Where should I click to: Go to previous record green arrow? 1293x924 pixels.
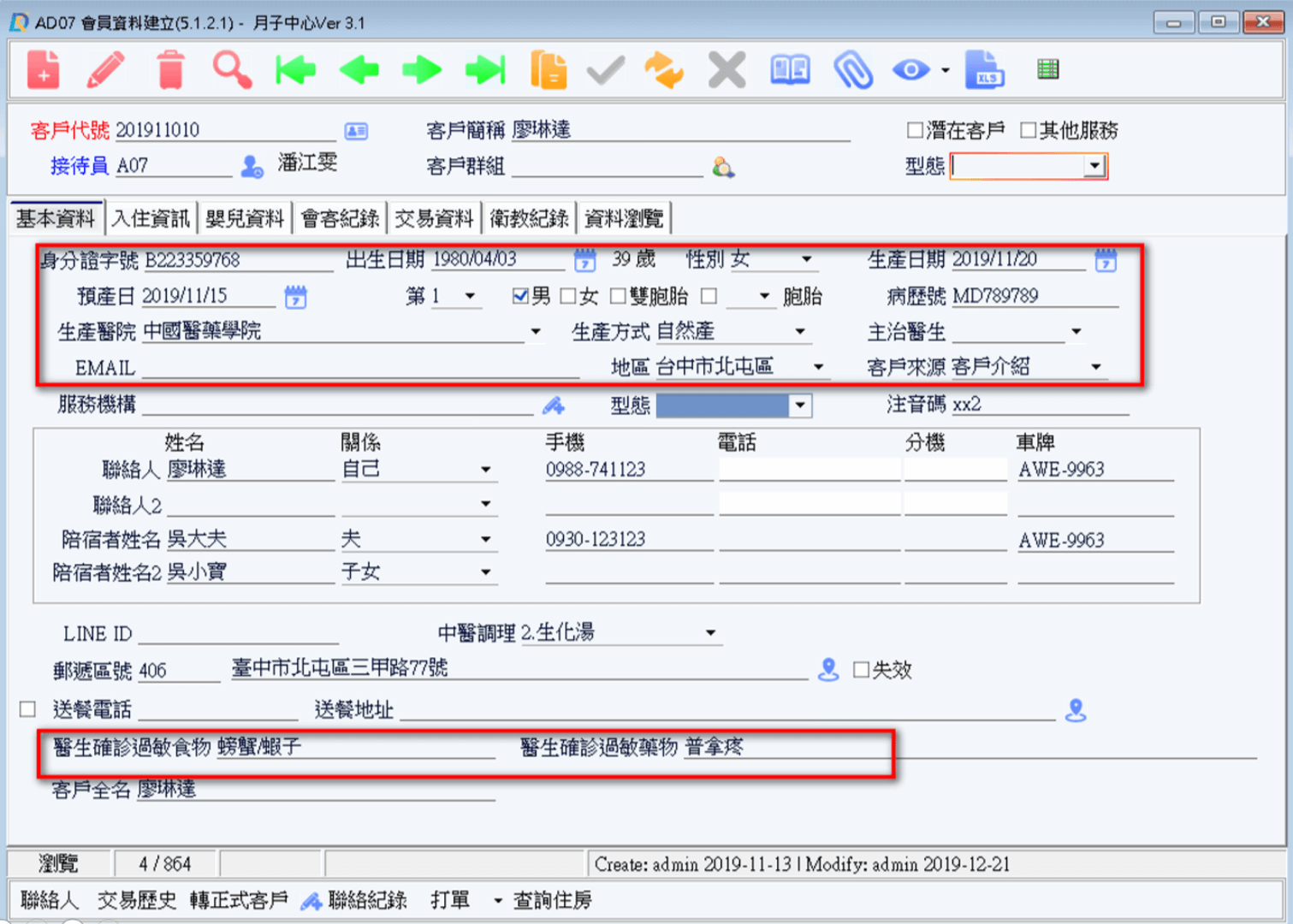point(359,69)
